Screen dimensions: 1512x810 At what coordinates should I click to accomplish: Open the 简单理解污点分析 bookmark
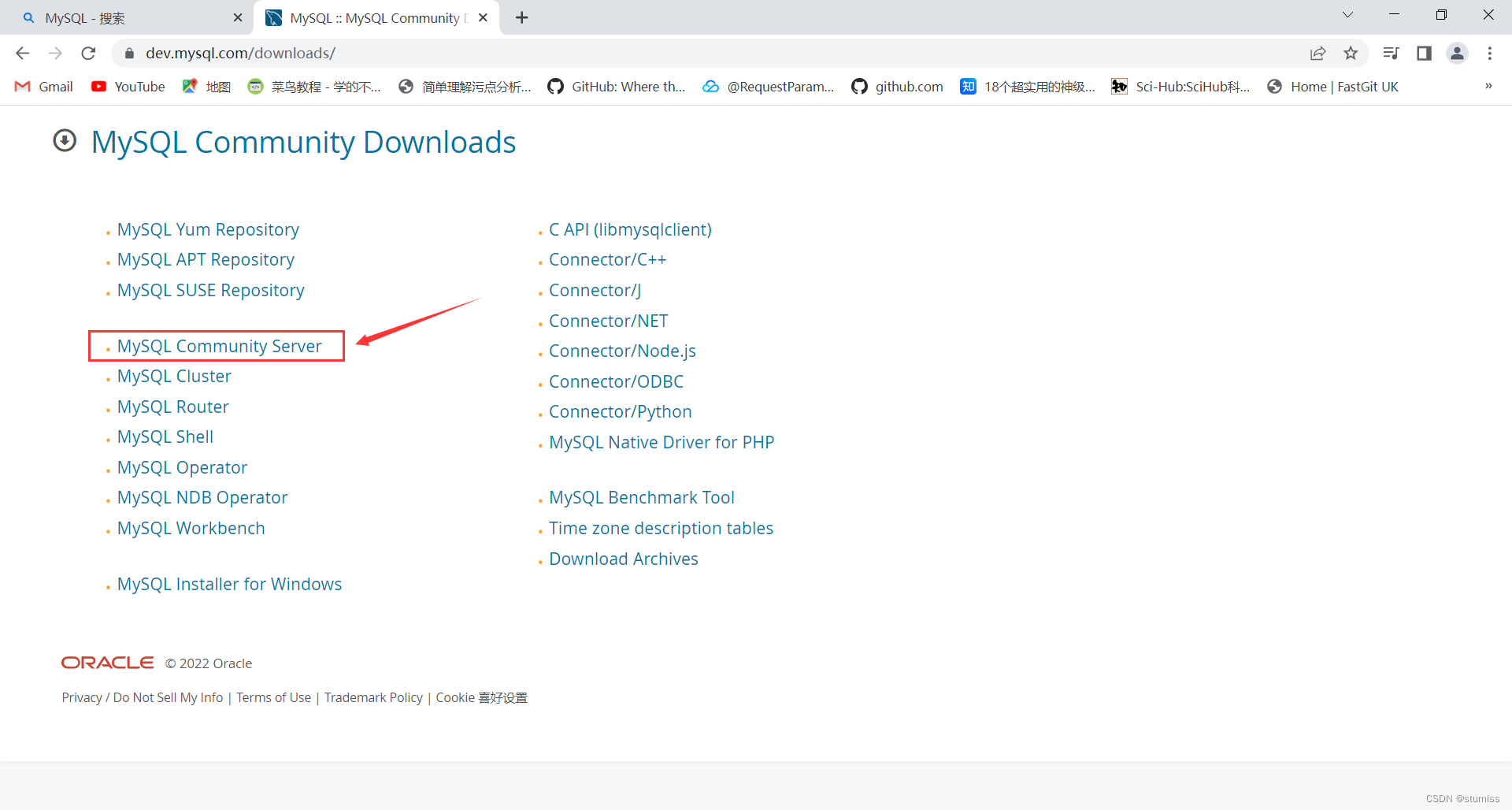(465, 87)
